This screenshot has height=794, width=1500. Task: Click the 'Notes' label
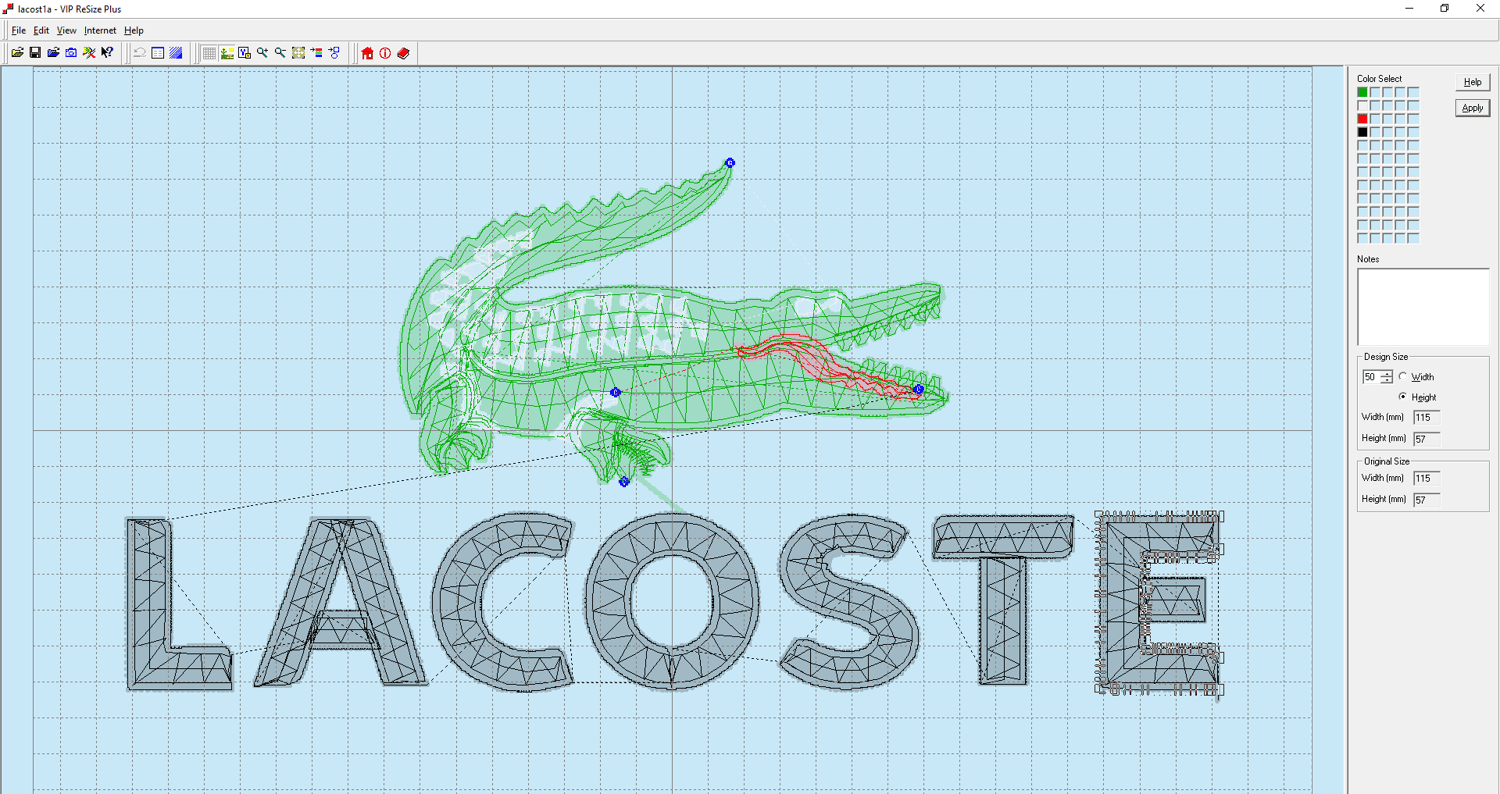1368,259
